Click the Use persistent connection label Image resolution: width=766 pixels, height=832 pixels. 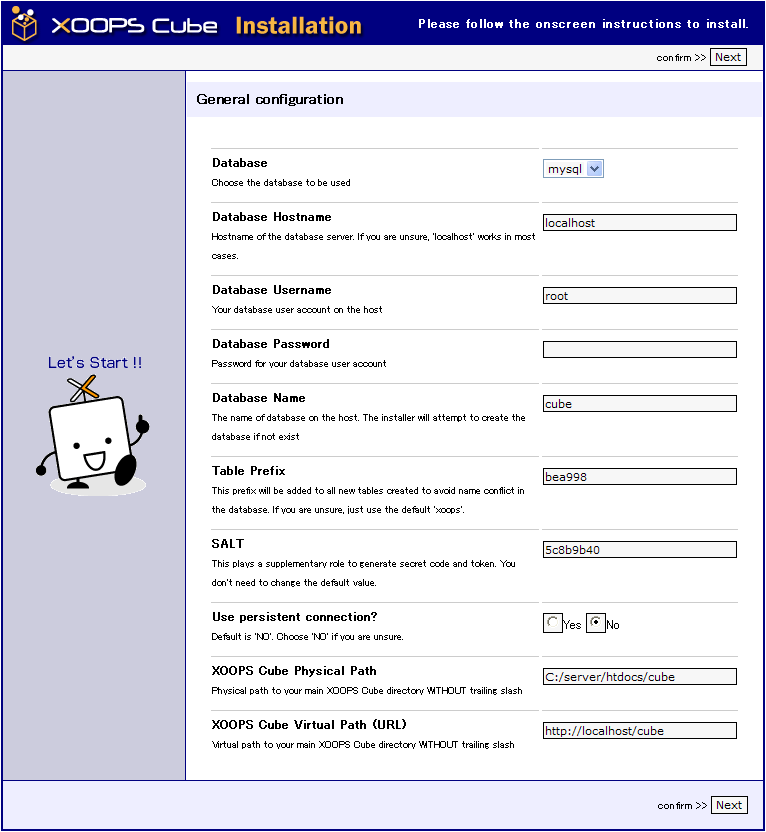point(294,617)
